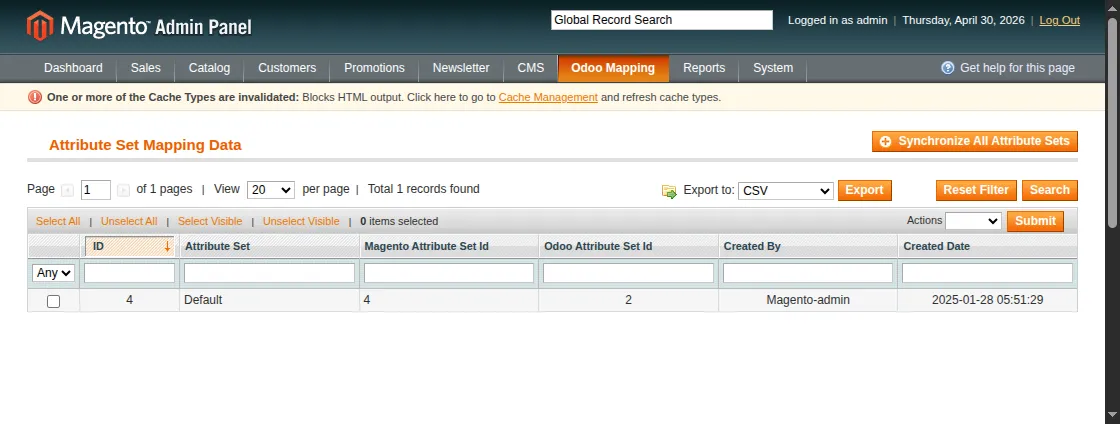
Task: Click the Log Out link
Action: 1059,20
